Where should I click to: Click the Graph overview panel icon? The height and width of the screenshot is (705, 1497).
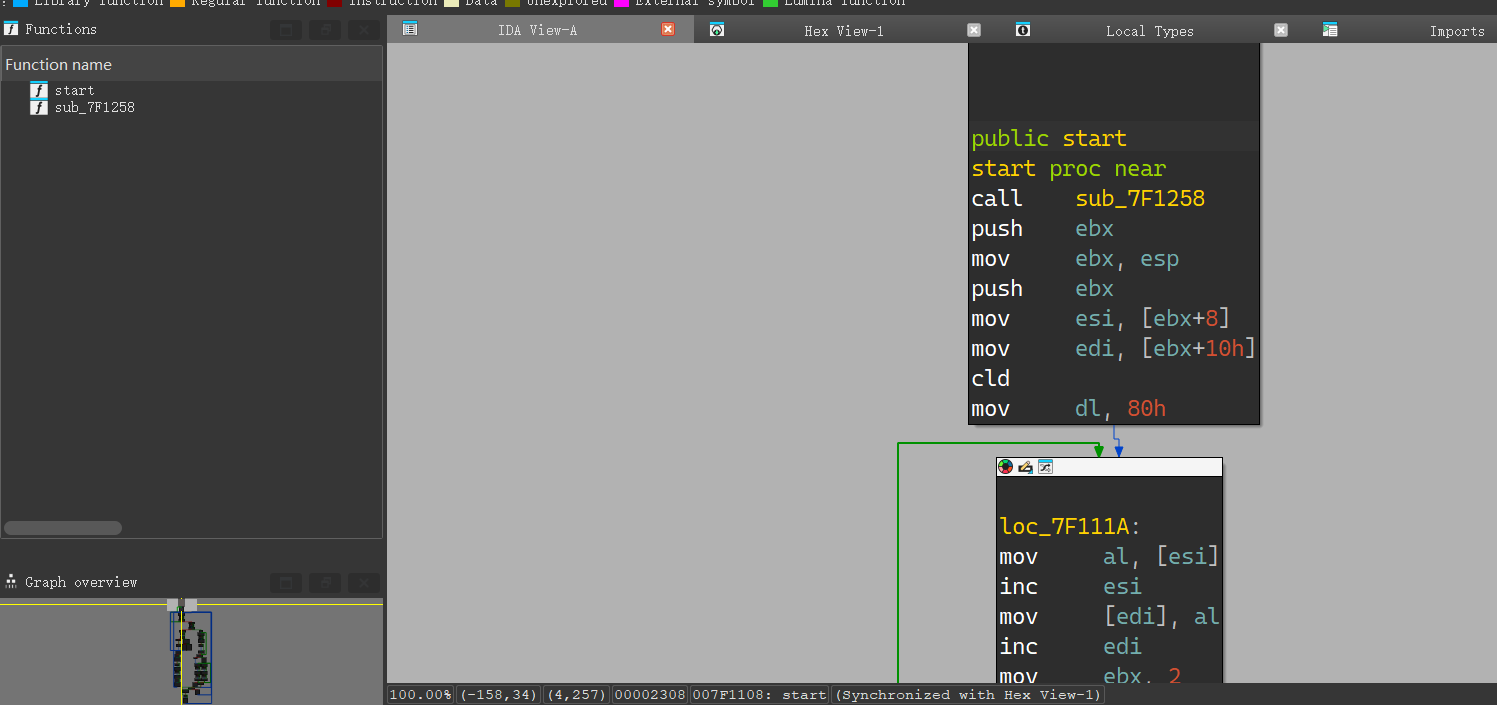(12, 582)
